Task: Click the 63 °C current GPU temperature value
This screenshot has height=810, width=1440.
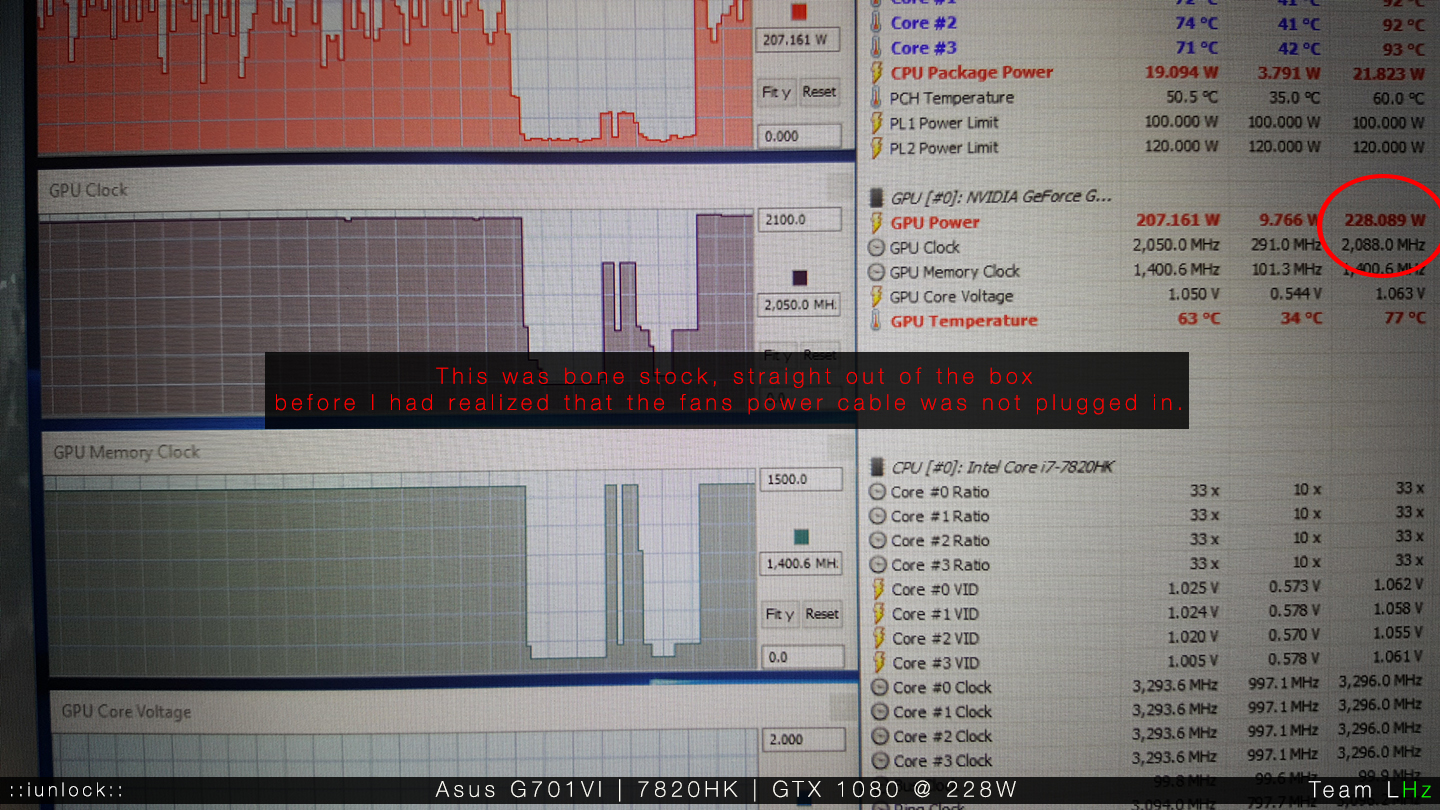Action: (1198, 319)
